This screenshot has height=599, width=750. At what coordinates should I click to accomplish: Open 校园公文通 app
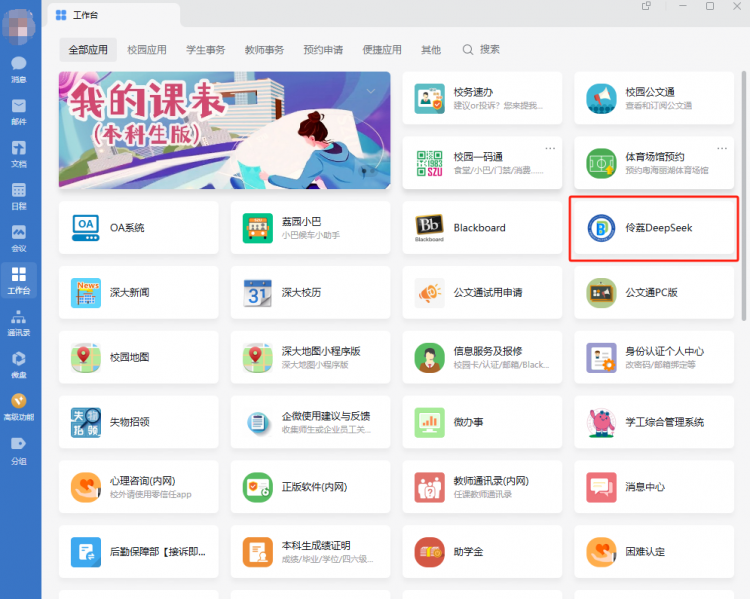(x=654, y=98)
